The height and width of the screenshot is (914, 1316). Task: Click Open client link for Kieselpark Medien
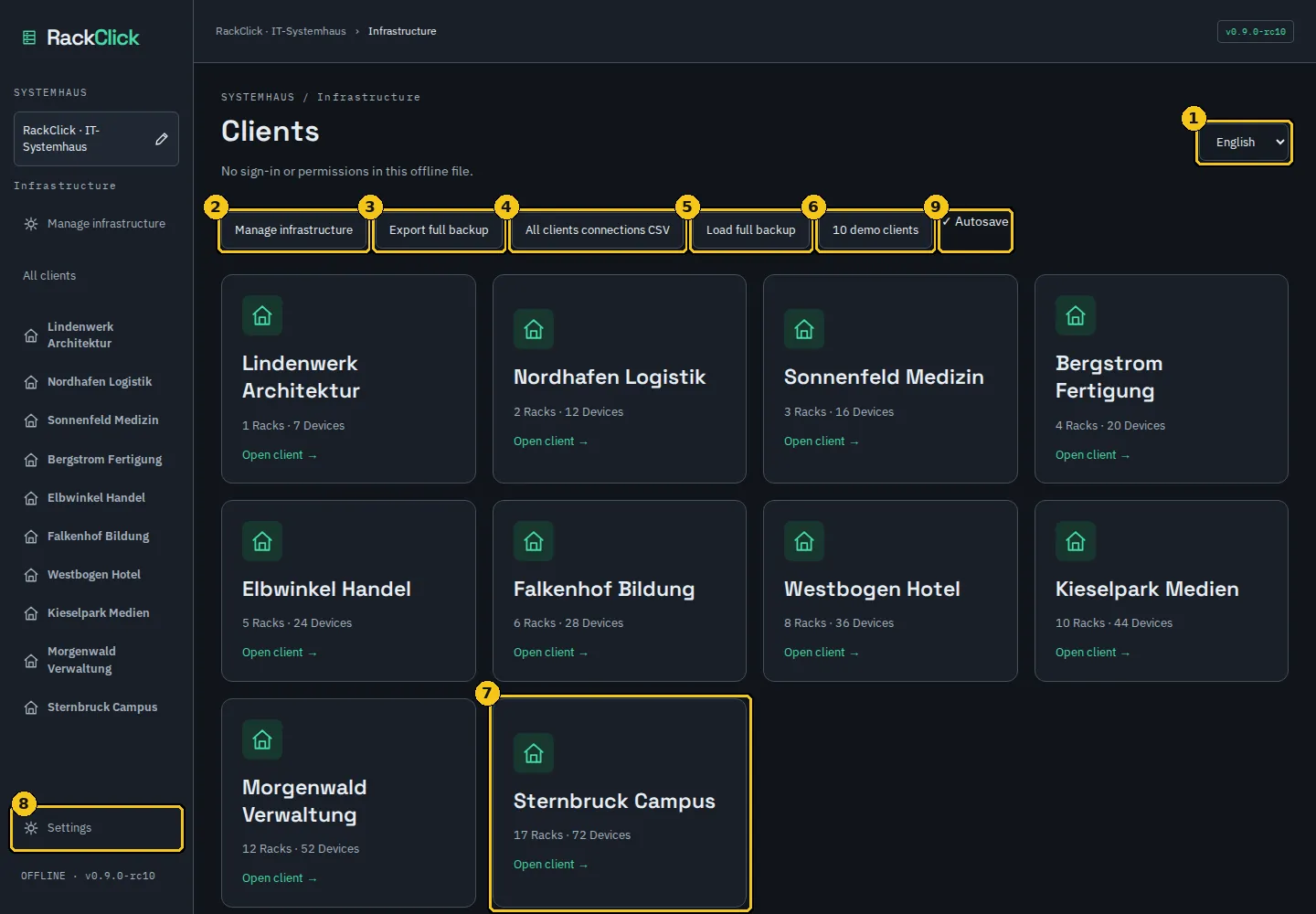point(1093,653)
